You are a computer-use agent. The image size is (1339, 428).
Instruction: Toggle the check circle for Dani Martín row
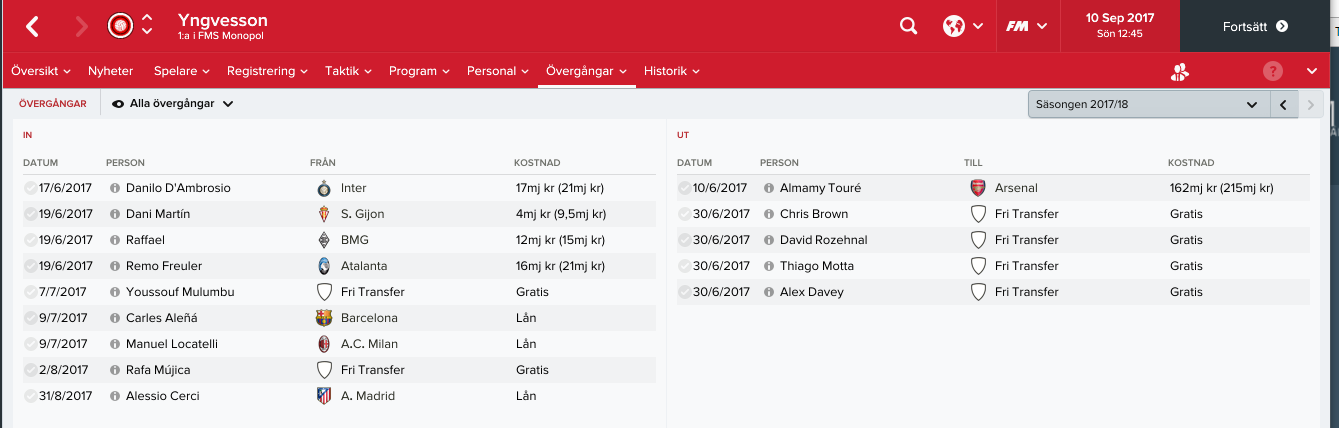coord(30,214)
